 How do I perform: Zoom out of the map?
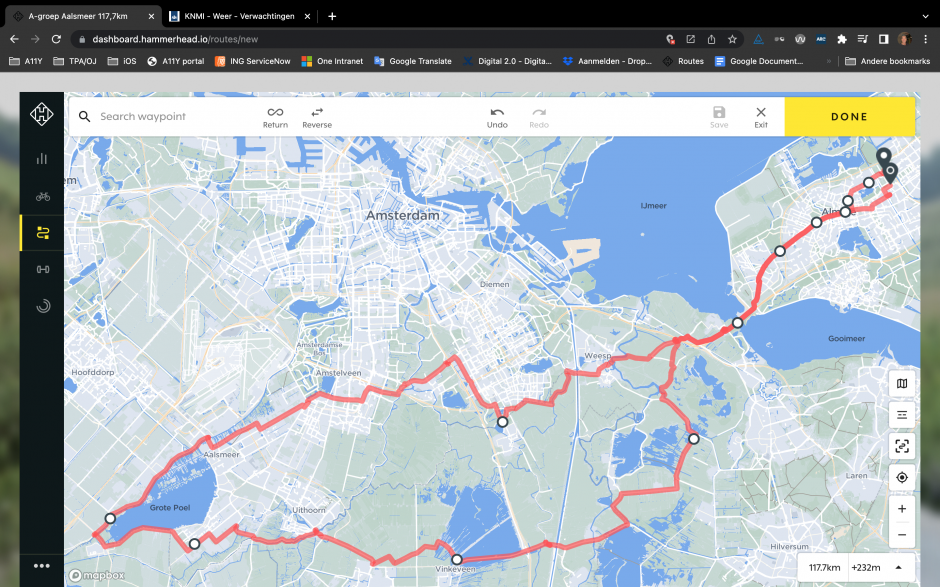(x=902, y=535)
